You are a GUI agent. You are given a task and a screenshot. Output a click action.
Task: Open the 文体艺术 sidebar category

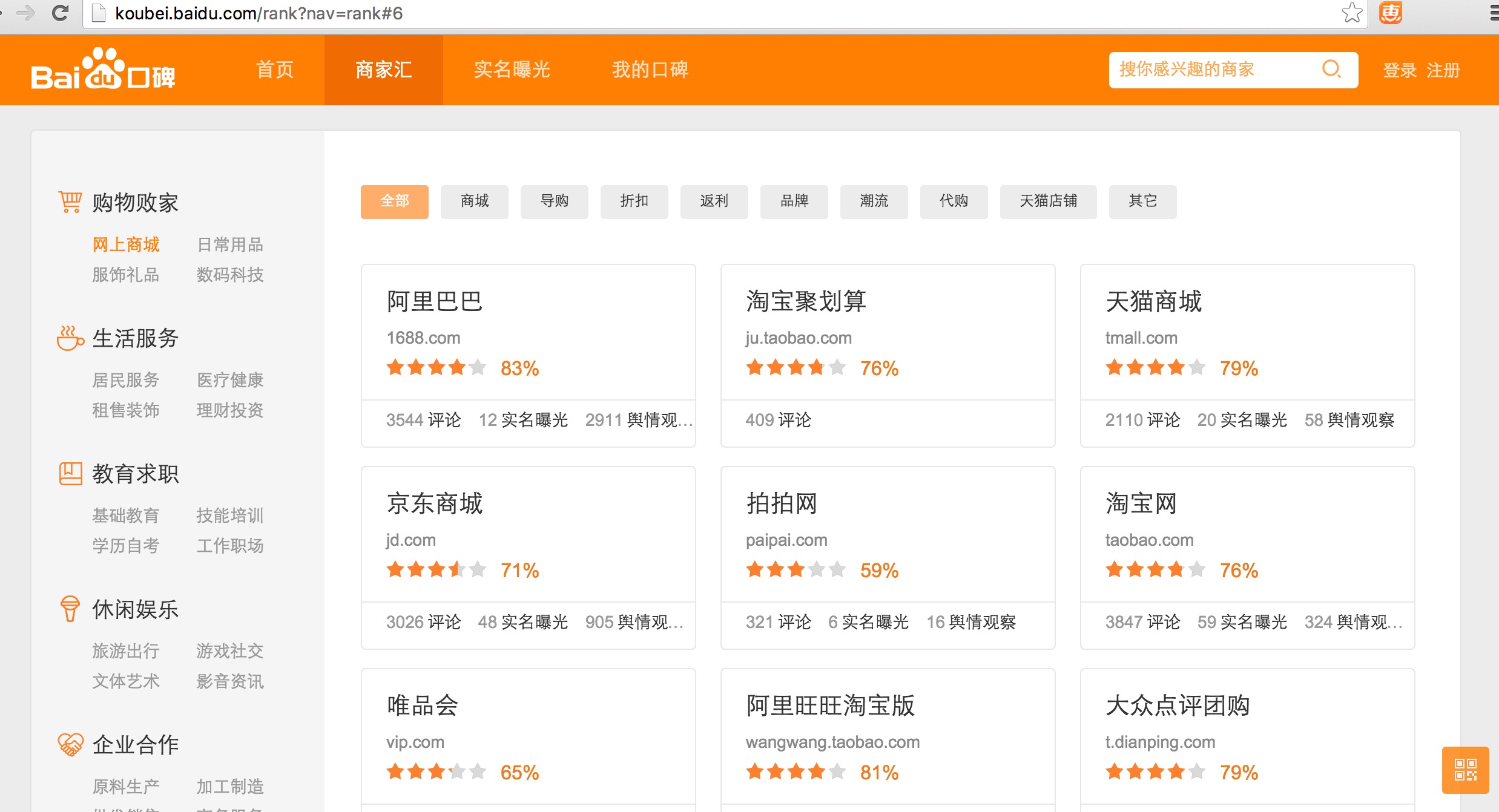click(126, 681)
